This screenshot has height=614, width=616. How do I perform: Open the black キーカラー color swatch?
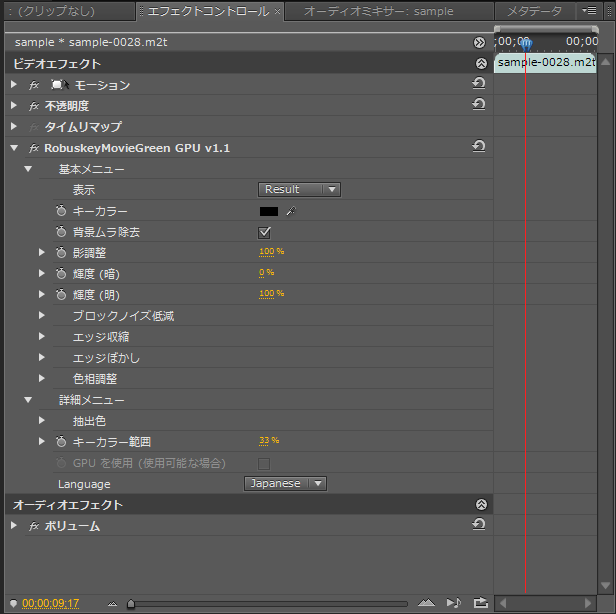pyautogui.click(x=269, y=212)
